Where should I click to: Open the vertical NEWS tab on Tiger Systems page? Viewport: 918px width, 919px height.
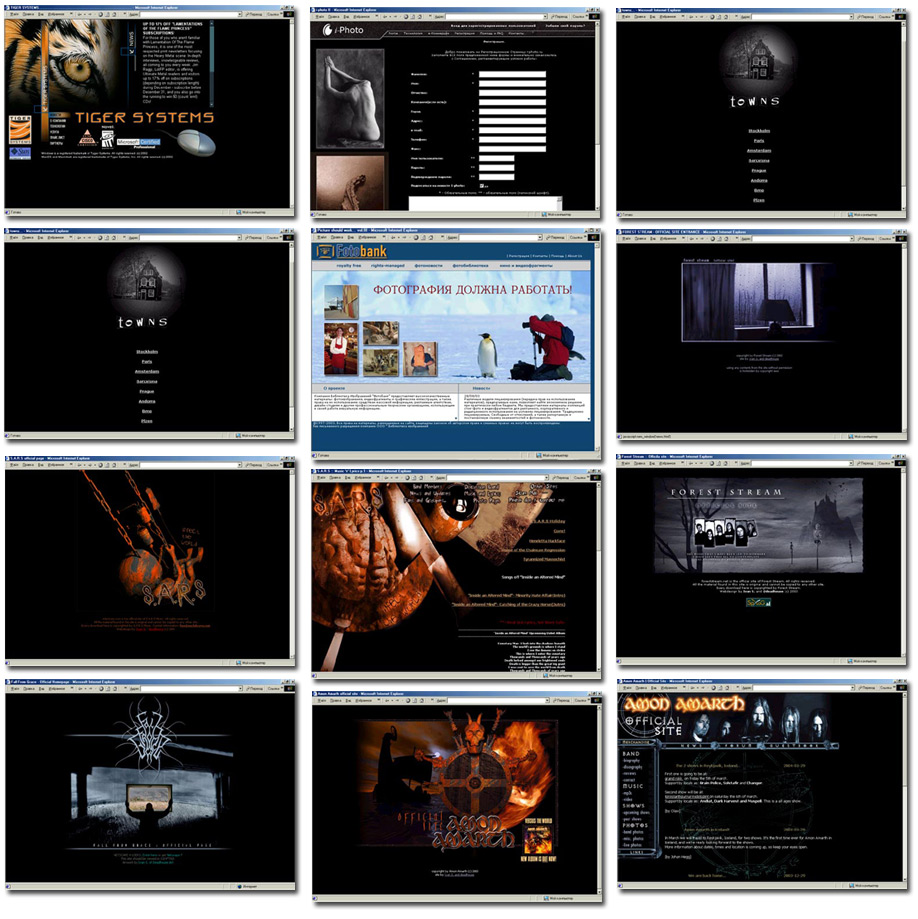coord(131,41)
